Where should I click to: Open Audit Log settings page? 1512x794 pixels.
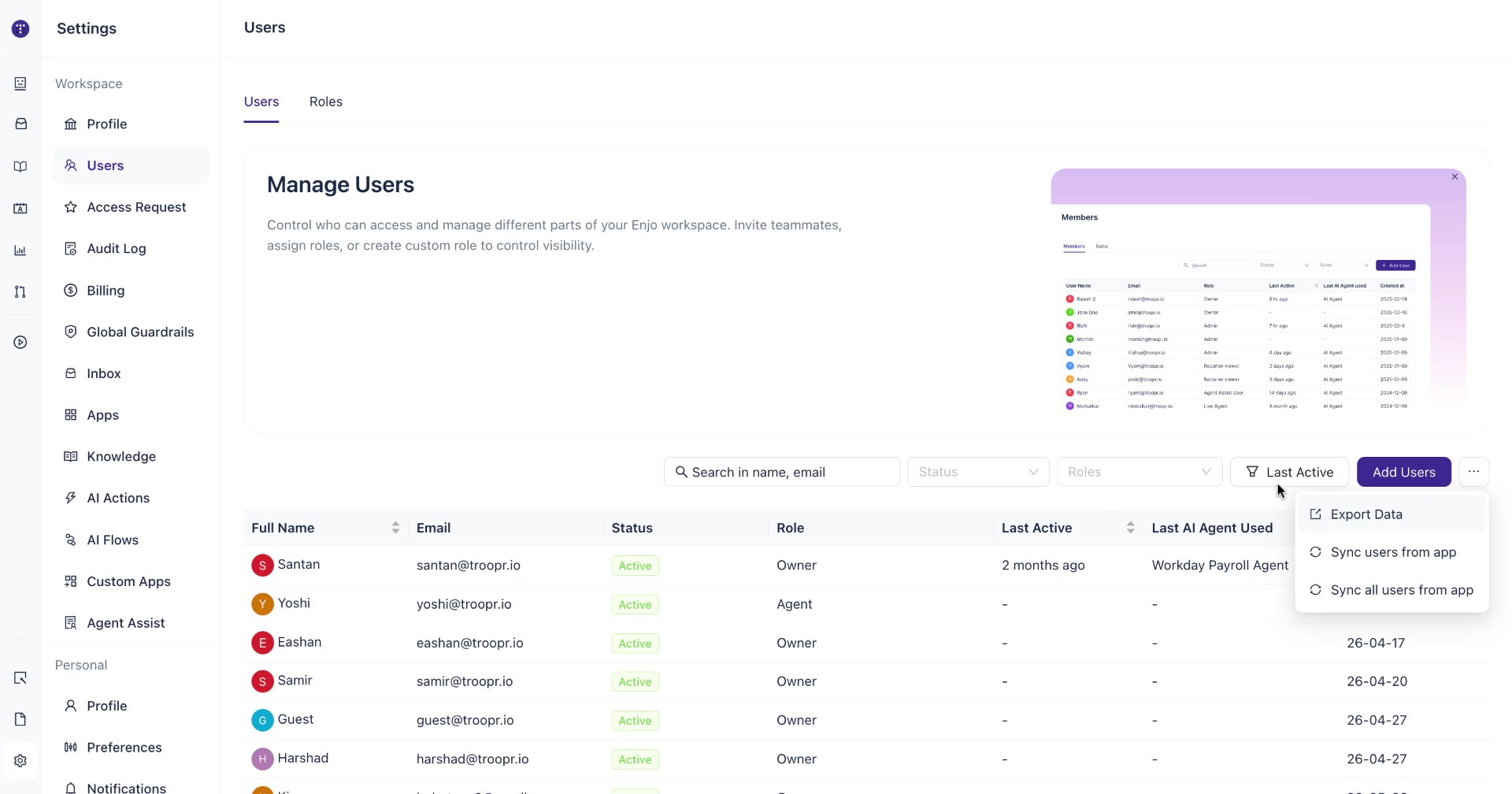131,249
